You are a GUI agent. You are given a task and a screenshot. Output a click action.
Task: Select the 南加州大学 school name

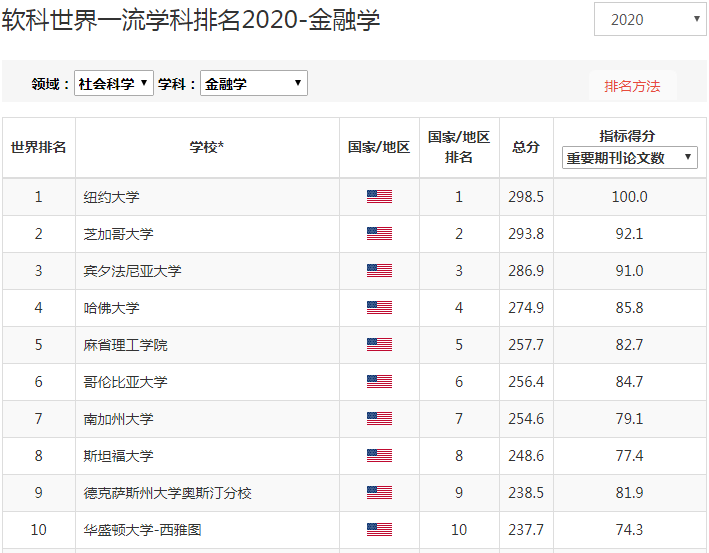118,419
